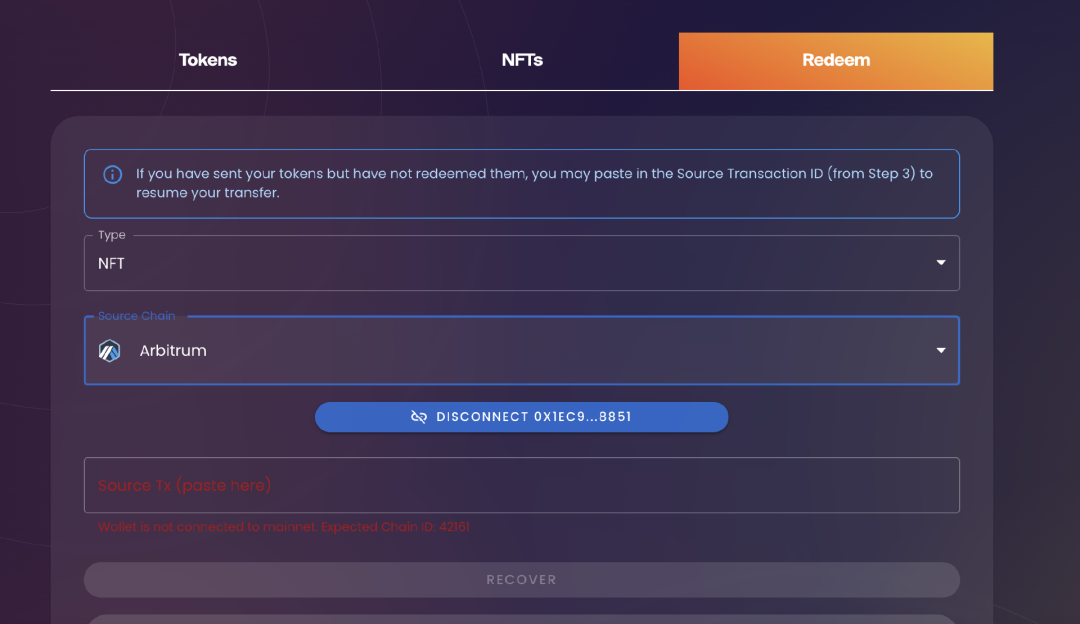This screenshot has width=1080, height=624.
Task: Click the "Source Chain" field label
Action: pyautogui.click(x=137, y=316)
